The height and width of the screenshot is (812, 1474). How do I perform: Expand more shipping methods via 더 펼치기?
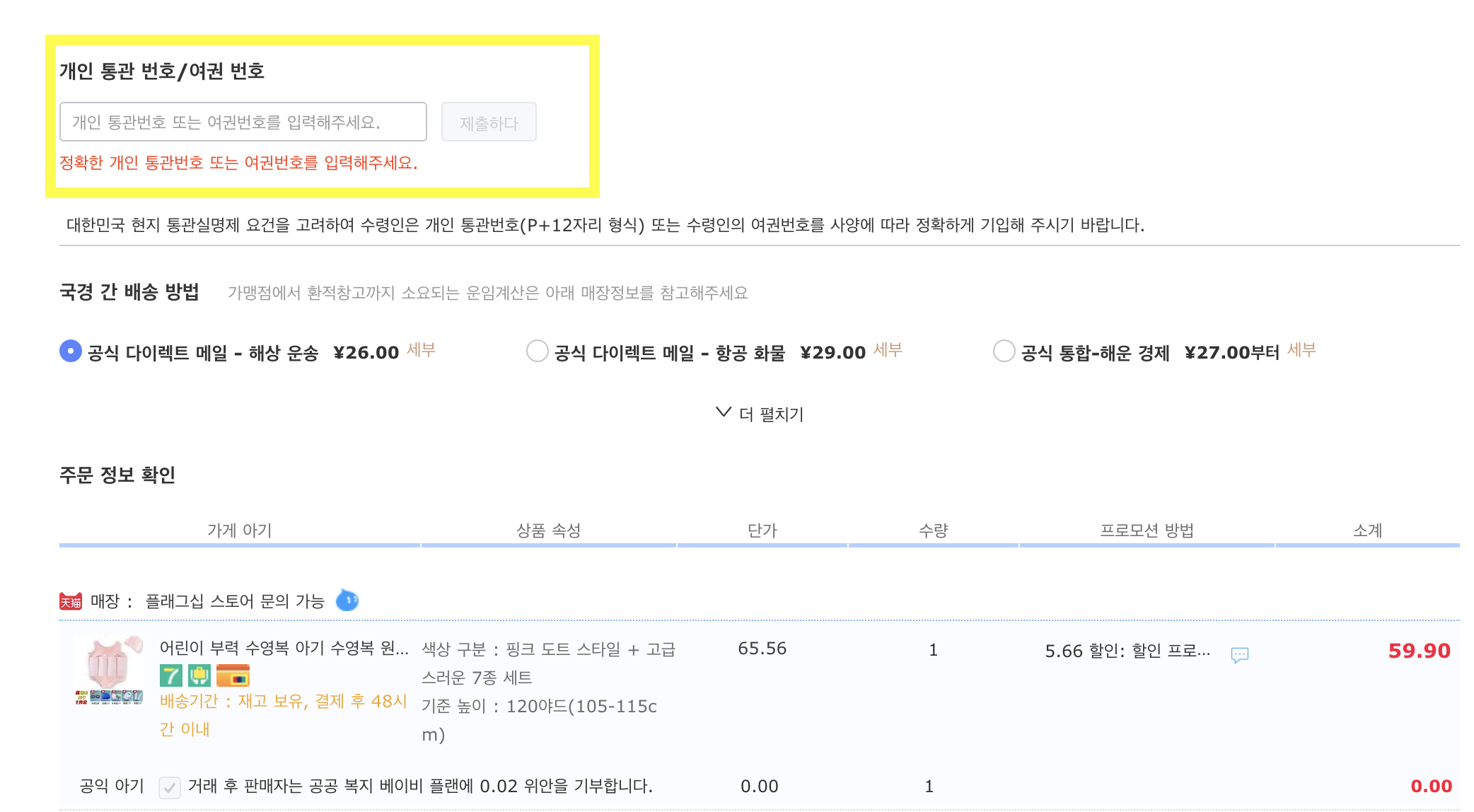click(x=771, y=414)
